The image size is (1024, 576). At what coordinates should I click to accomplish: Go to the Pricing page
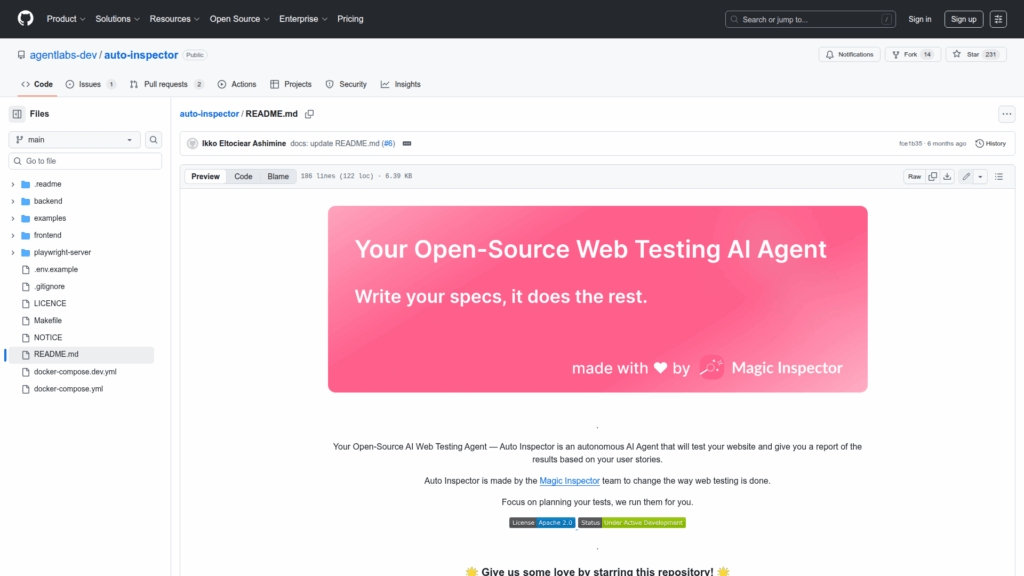coord(350,19)
